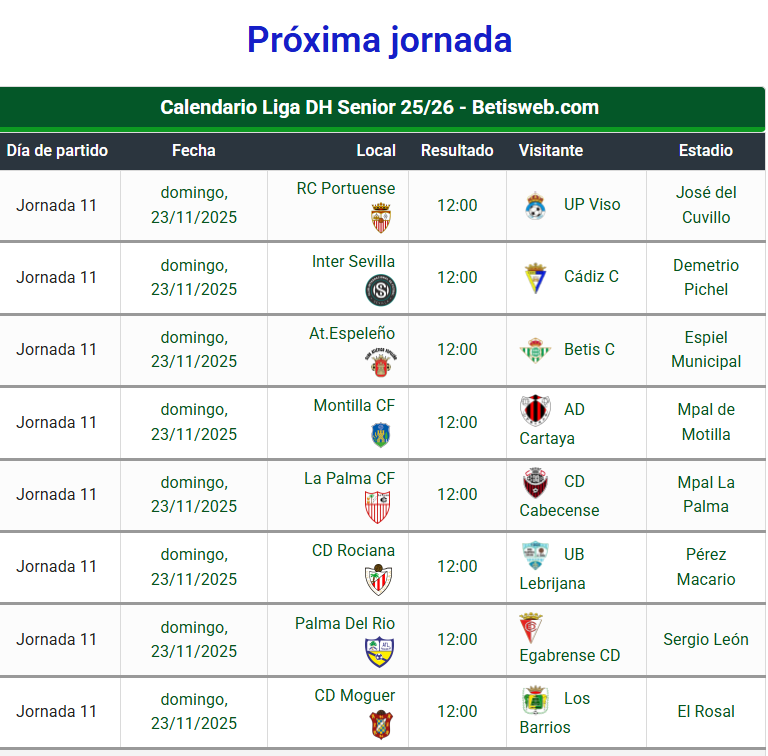Click the AD Cartaya red-black badge
768x756 pixels.
[535, 410]
